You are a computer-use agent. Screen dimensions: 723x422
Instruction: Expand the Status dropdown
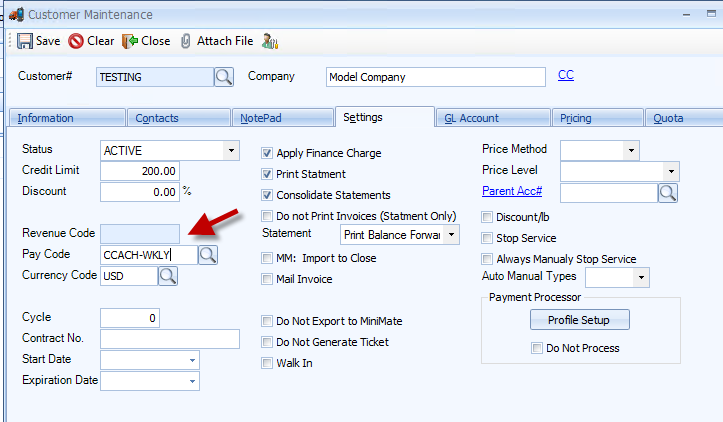pyautogui.click(x=231, y=150)
